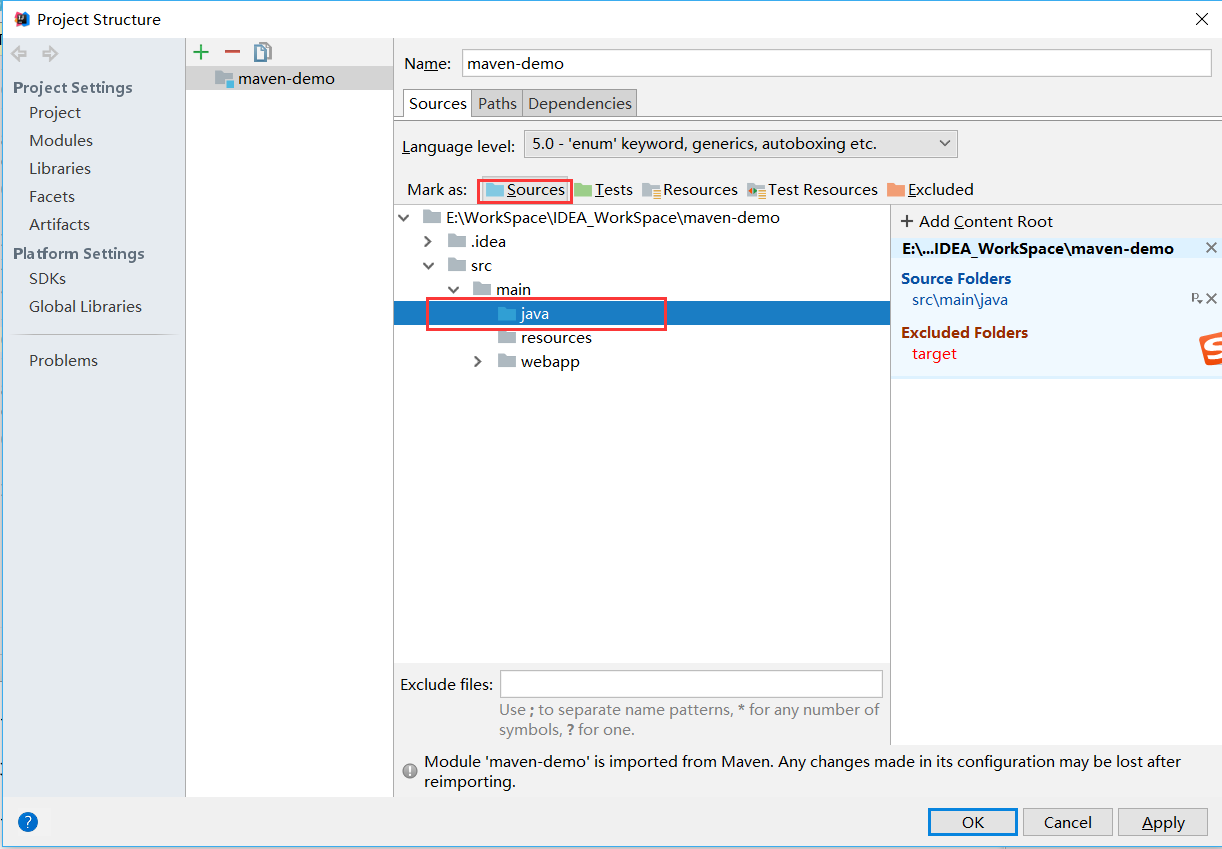
Task: Click Add Content Root
Action: pyautogui.click(x=977, y=222)
